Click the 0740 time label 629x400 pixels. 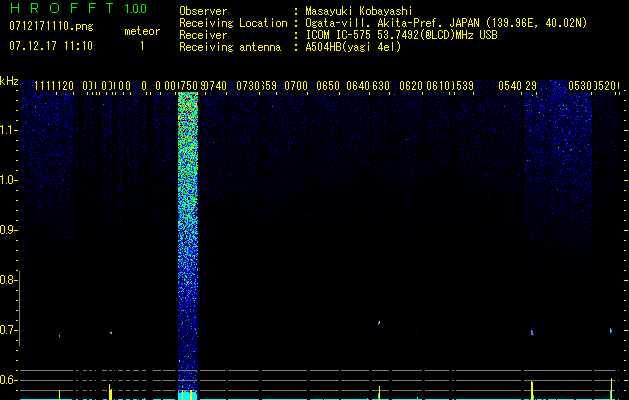(216, 85)
